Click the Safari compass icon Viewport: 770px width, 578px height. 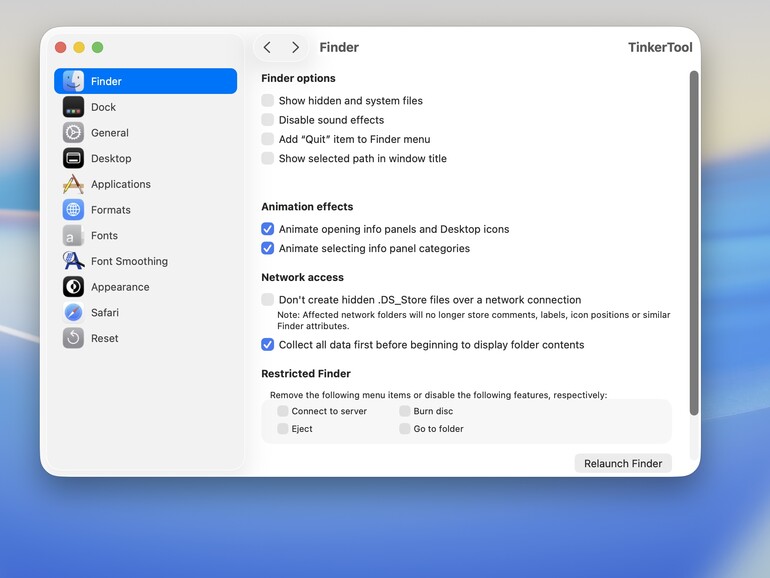73,312
